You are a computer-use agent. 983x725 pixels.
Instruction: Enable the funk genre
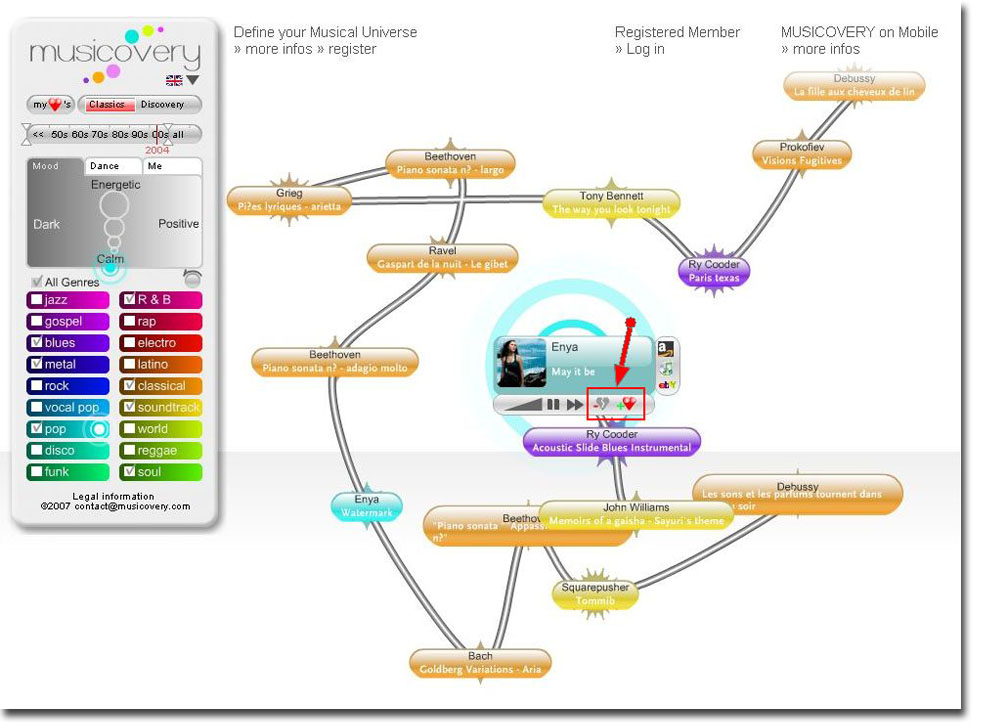coord(37,472)
